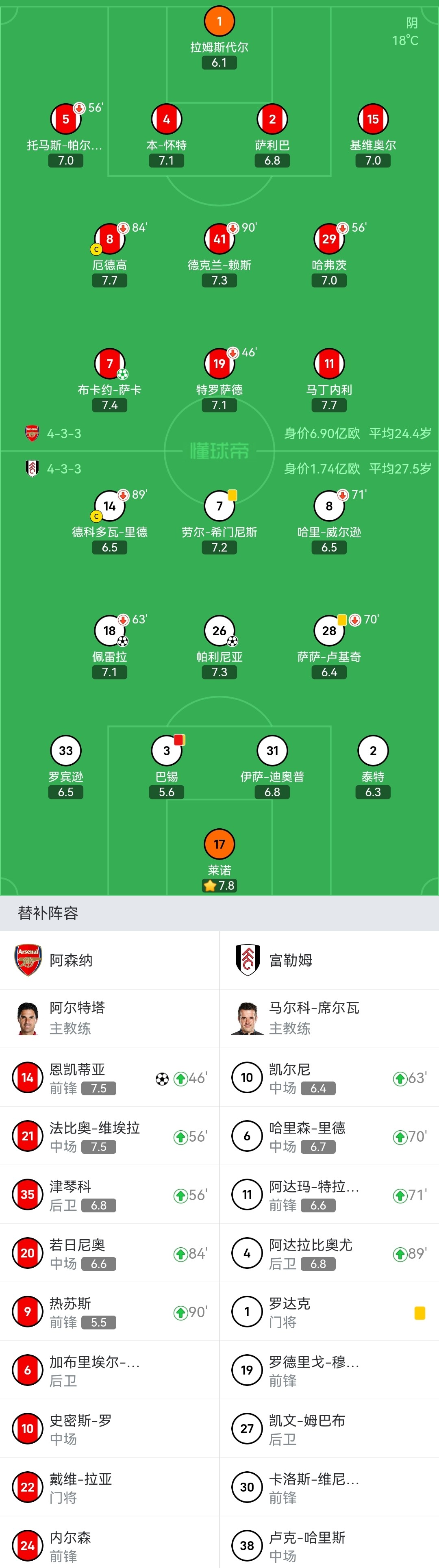Tap 帕利尼亚 number 26 jersey circle
The height and width of the screenshot is (1568, 439).
tap(219, 631)
